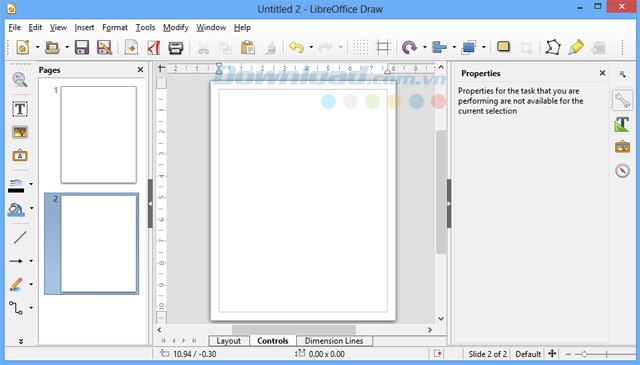Open the File menu
The width and height of the screenshot is (640, 365).
pos(14,27)
